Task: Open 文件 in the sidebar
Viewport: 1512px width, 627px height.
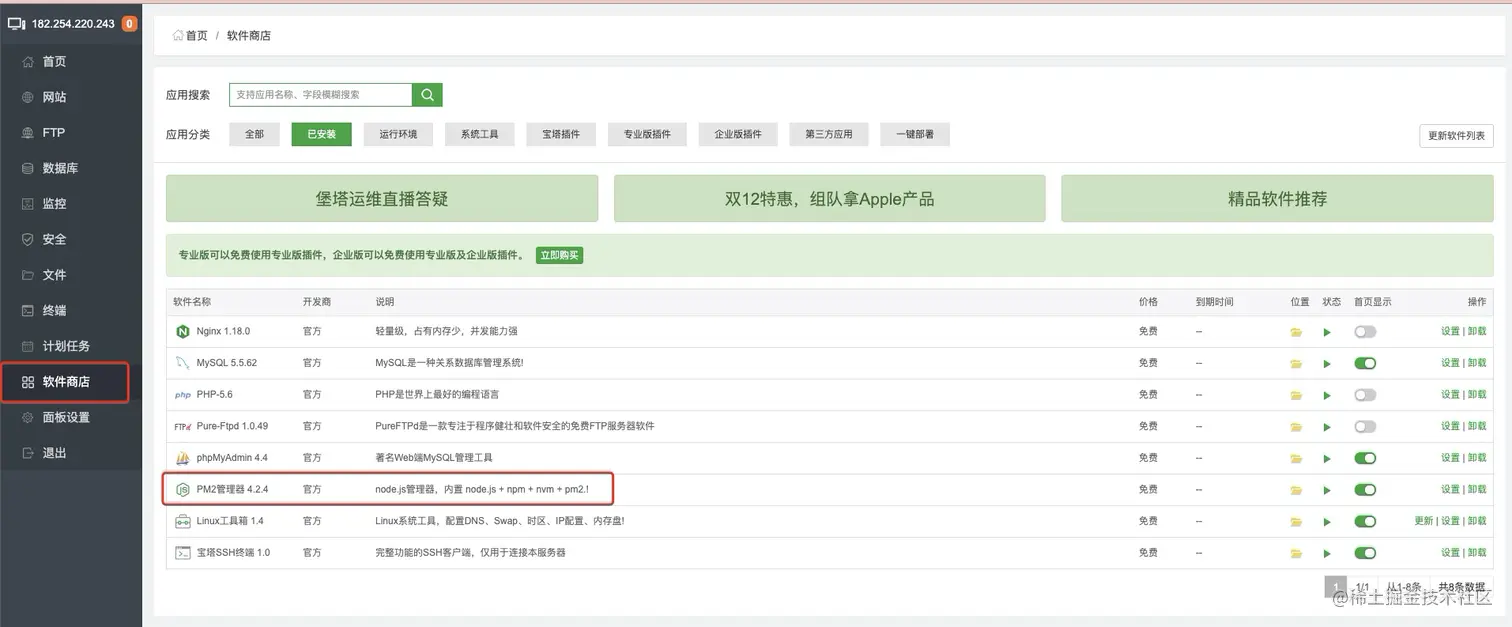Action: [71, 274]
